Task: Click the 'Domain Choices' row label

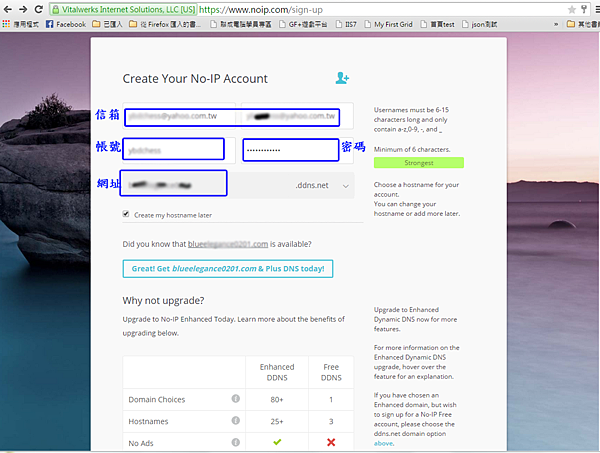Action: 157,399
